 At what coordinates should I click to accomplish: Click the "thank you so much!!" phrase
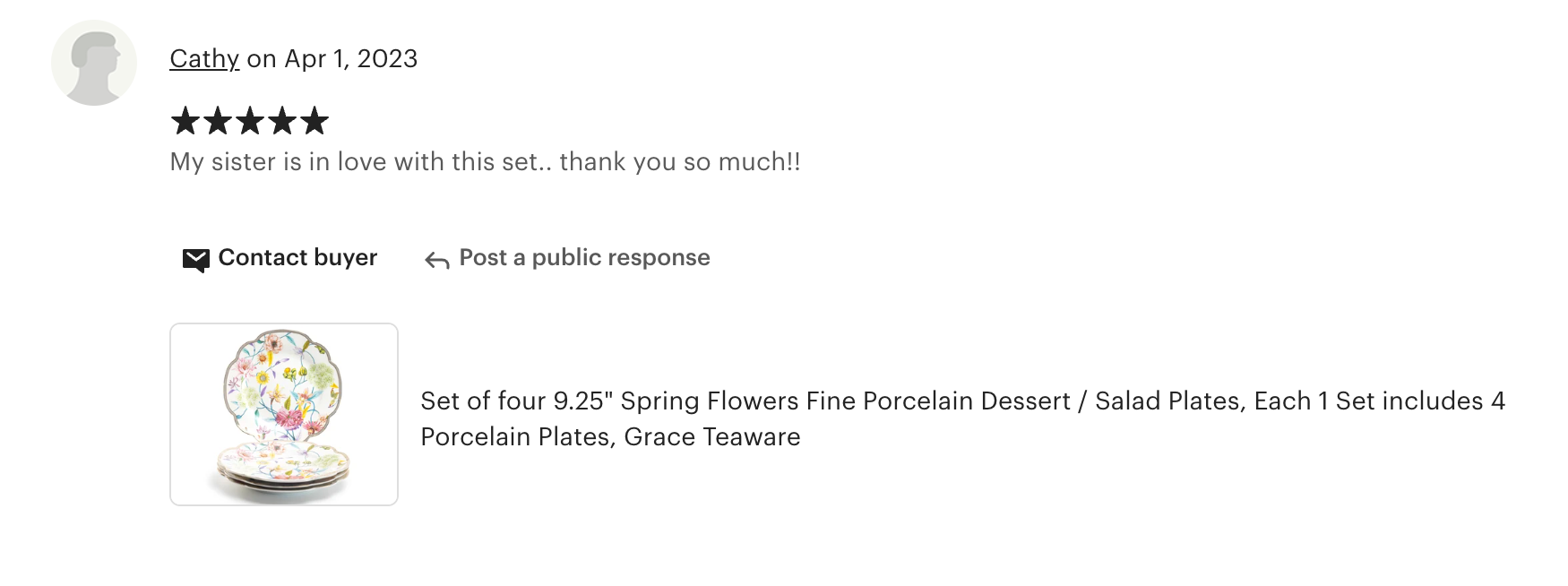679,162
